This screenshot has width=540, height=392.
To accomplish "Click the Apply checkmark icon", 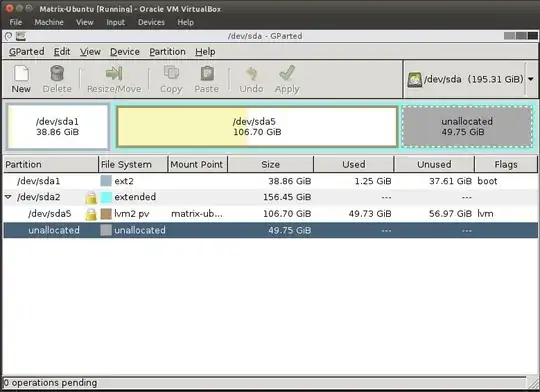I will tap(287, 73).
